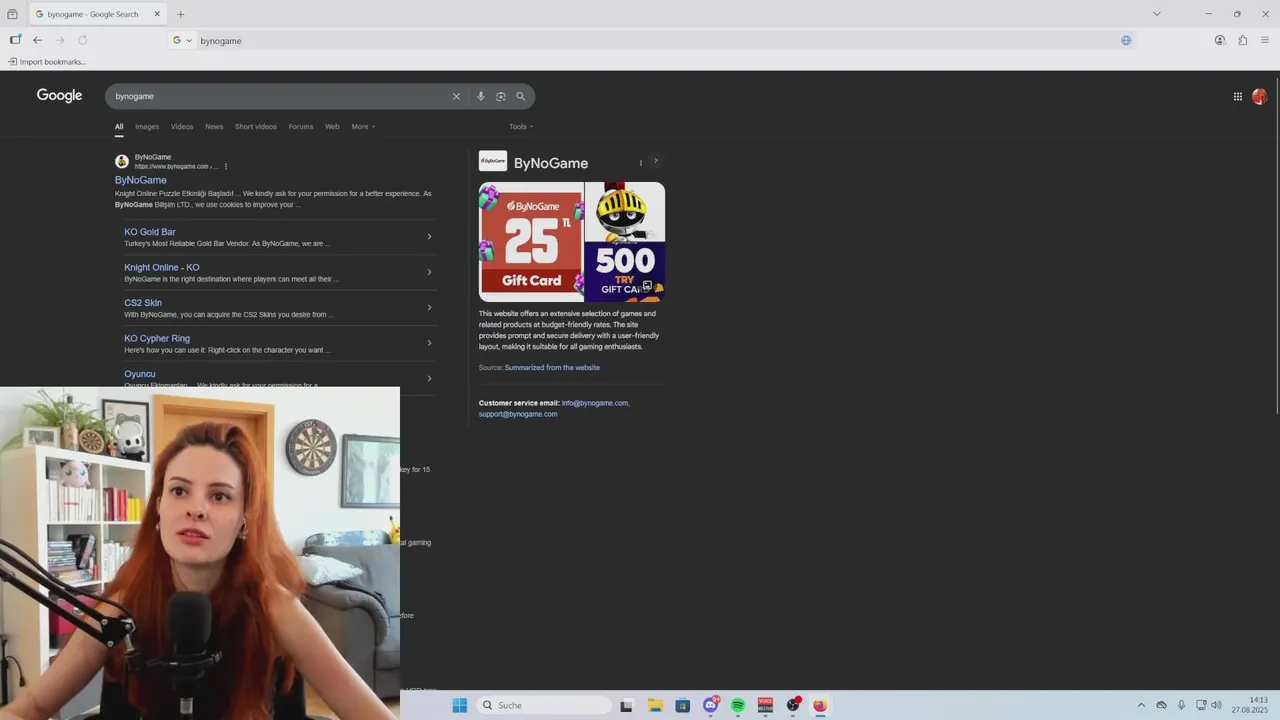Expand the More search filters dropdown

coord(363,127)
